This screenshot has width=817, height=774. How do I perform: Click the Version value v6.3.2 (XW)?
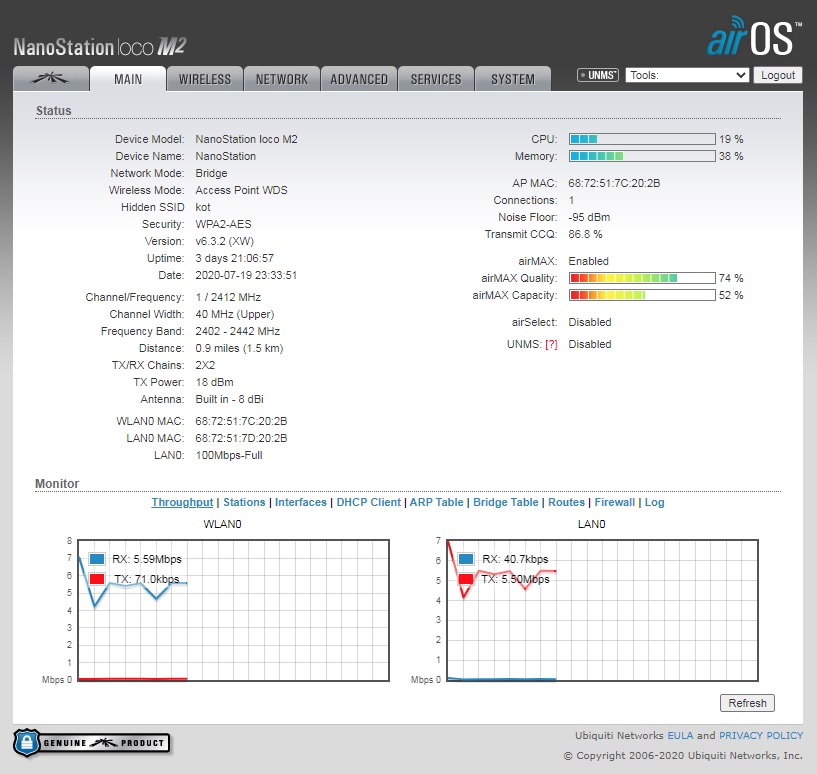225,241
